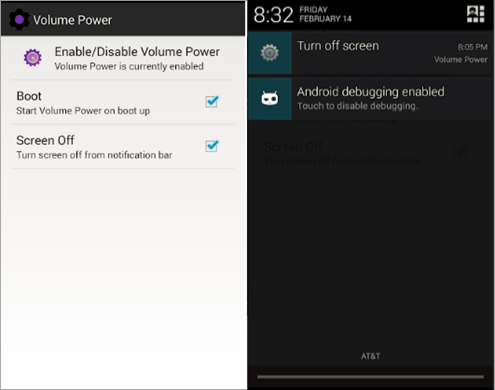Click the Volume Power app icon in title bar
The height and width of the screenshot is (390, 495).
19,19
